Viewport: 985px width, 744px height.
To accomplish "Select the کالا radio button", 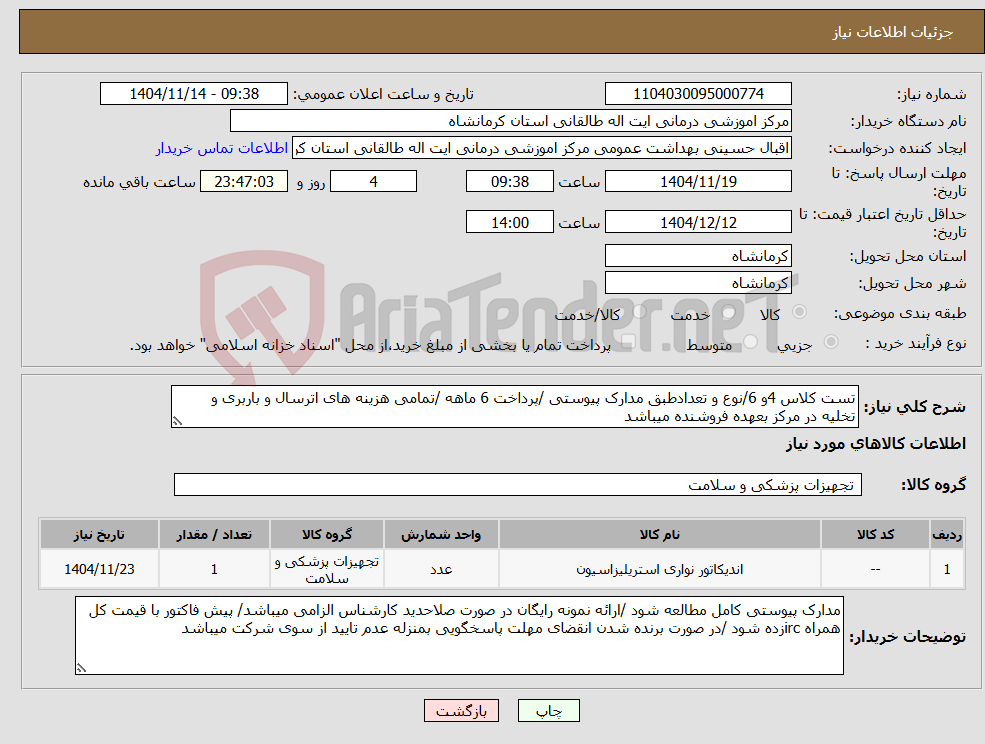I will [800, 312].
